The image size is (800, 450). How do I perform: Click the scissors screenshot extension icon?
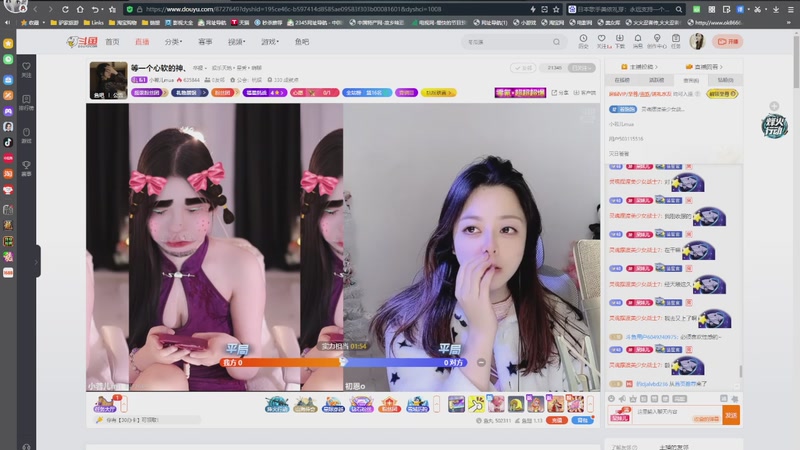tap(758, 9)
